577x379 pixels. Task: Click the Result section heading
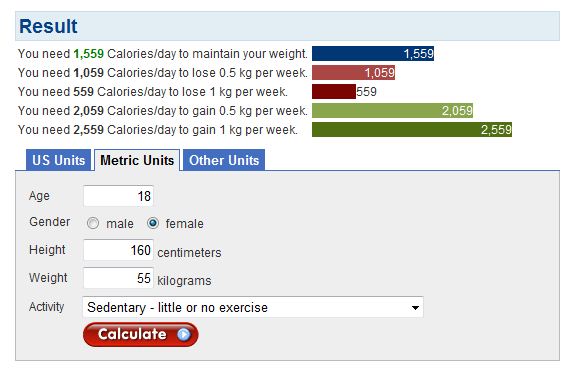(48, 26)
